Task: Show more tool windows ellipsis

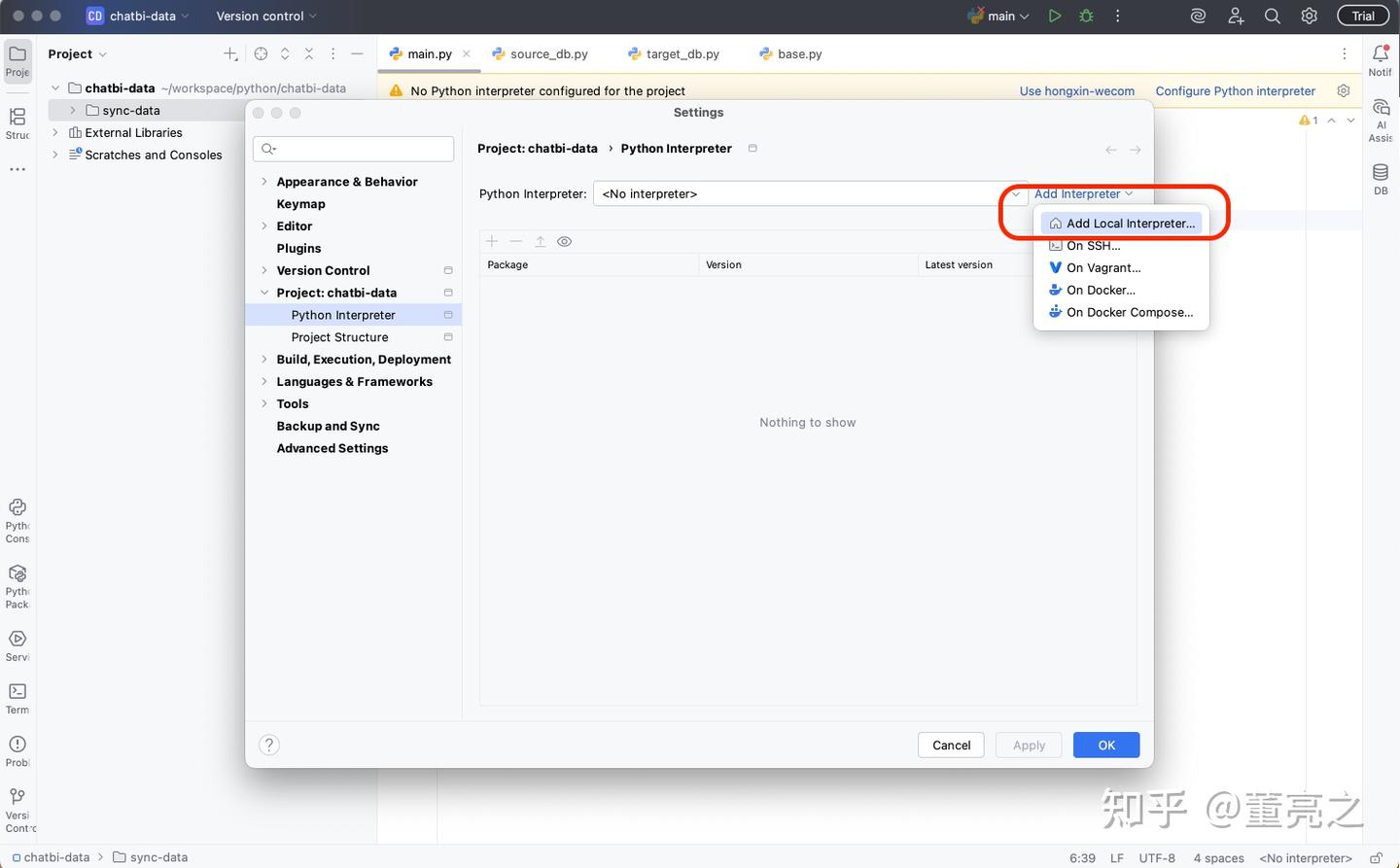Action: point(17,169)
